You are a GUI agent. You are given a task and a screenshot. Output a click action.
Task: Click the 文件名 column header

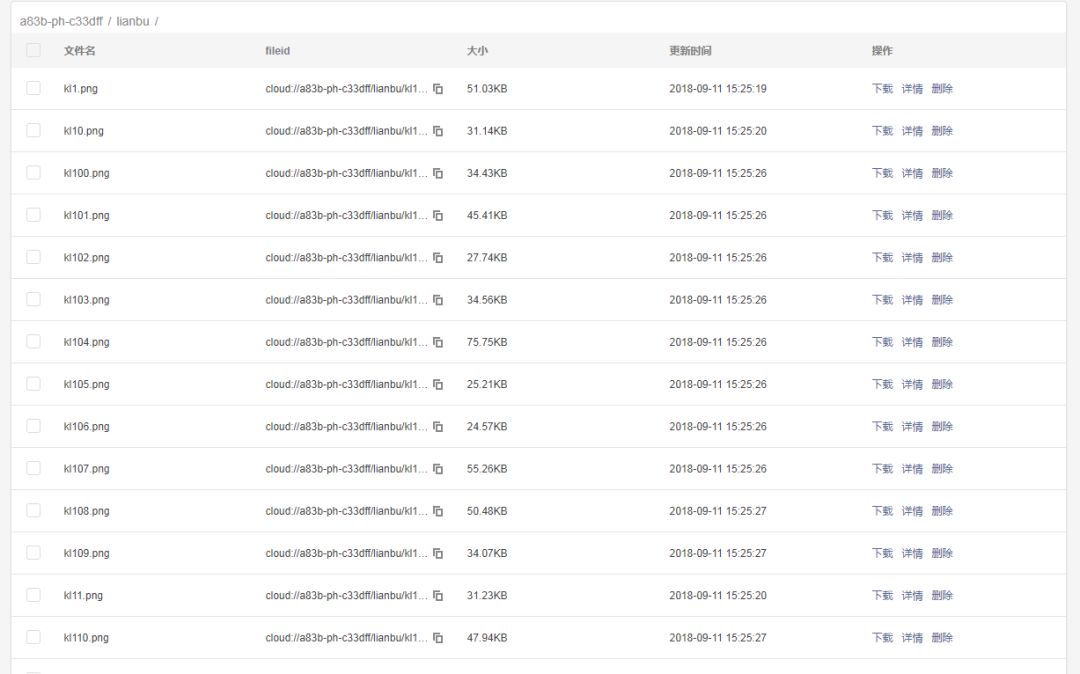tap(80, 51)
